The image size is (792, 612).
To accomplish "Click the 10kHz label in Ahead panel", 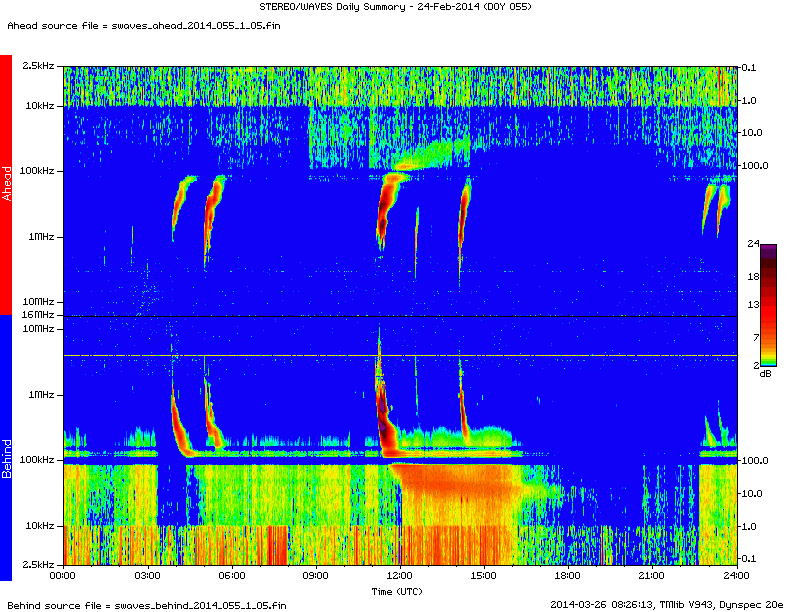I will click(x=40, y=106).
